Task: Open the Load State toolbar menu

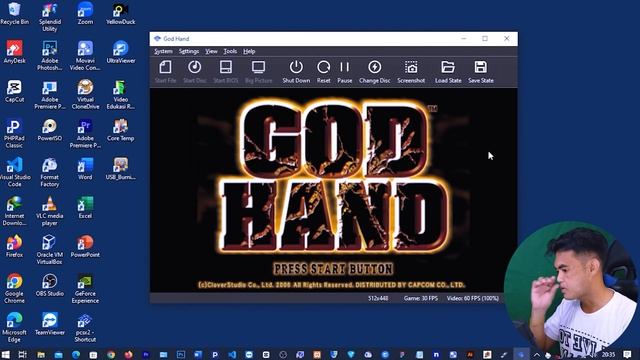Action: point(448,72)
